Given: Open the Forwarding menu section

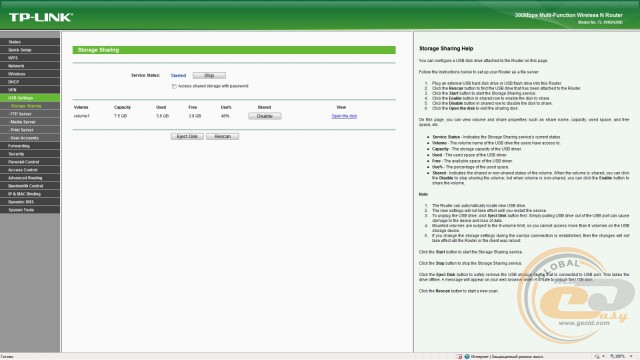Looking at the screenshot, I should coord(30,146).
